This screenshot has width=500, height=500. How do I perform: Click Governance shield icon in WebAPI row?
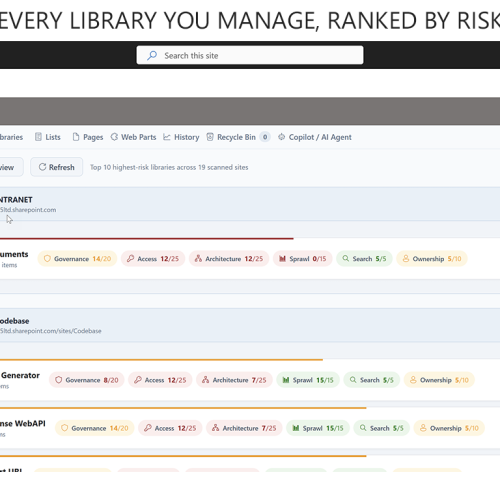pyautogui.click(x=65, y=428)
